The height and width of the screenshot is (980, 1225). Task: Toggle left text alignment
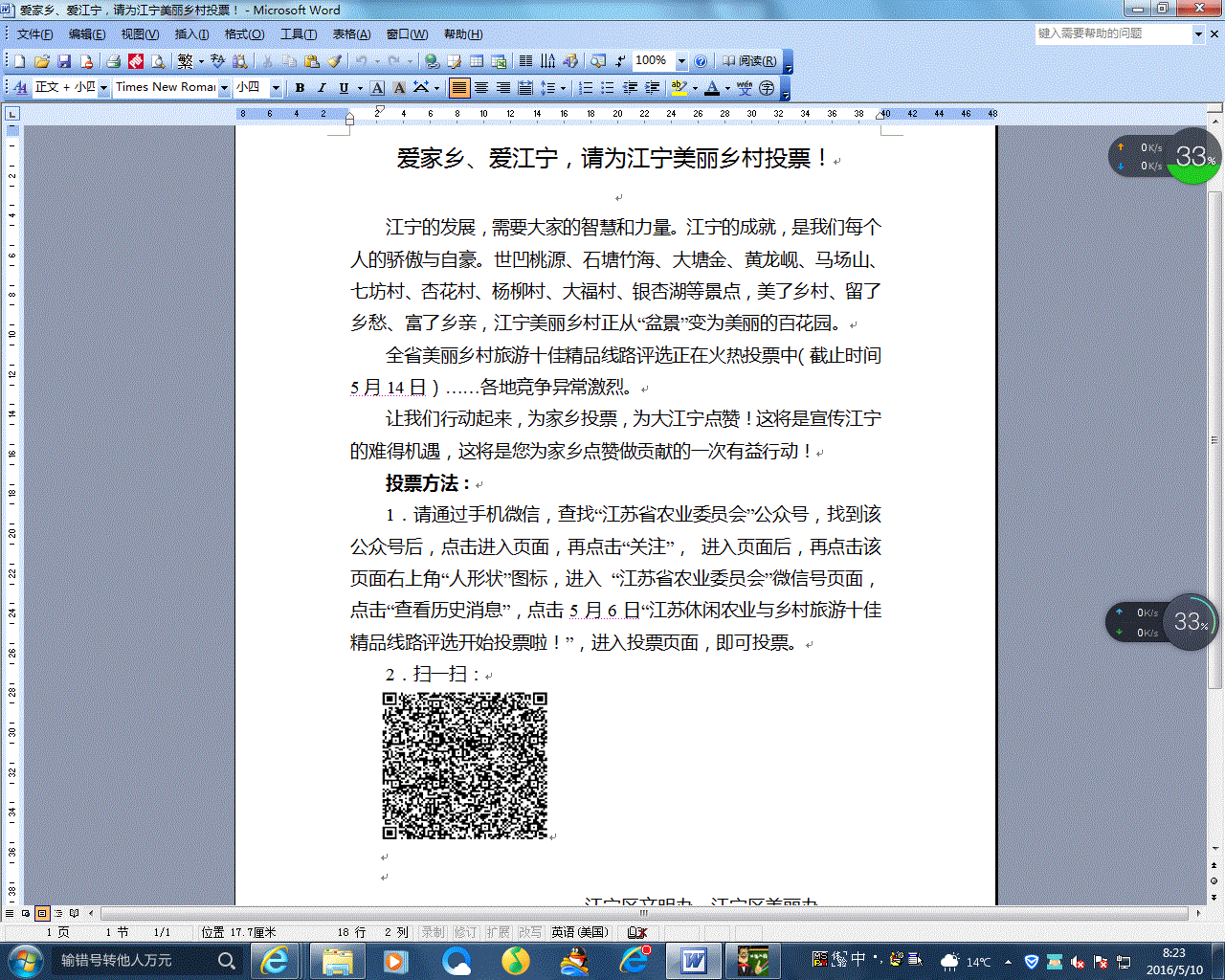pos(459,87)
